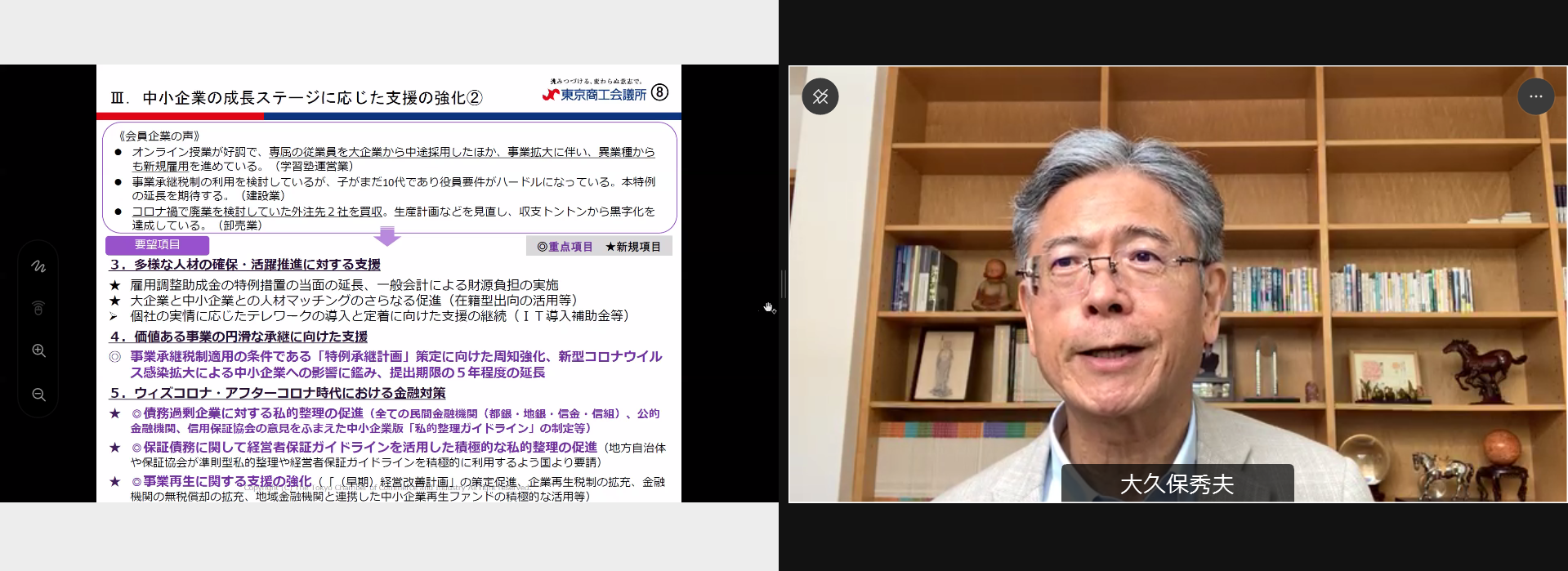The image size is (1568, 571).
Task: Click the 東京商工会議所 logo on the slide
Action: coord(595,94)
